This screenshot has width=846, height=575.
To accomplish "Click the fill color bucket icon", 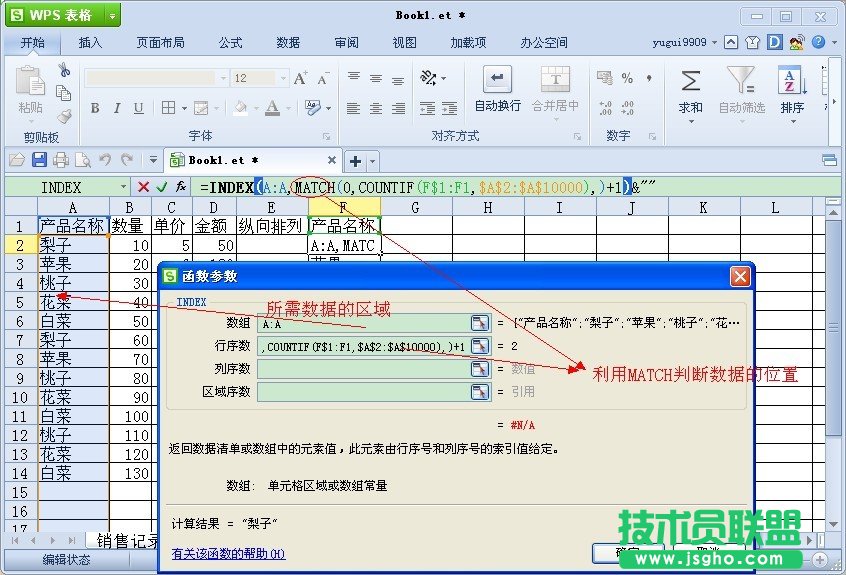I will point(241,108).
